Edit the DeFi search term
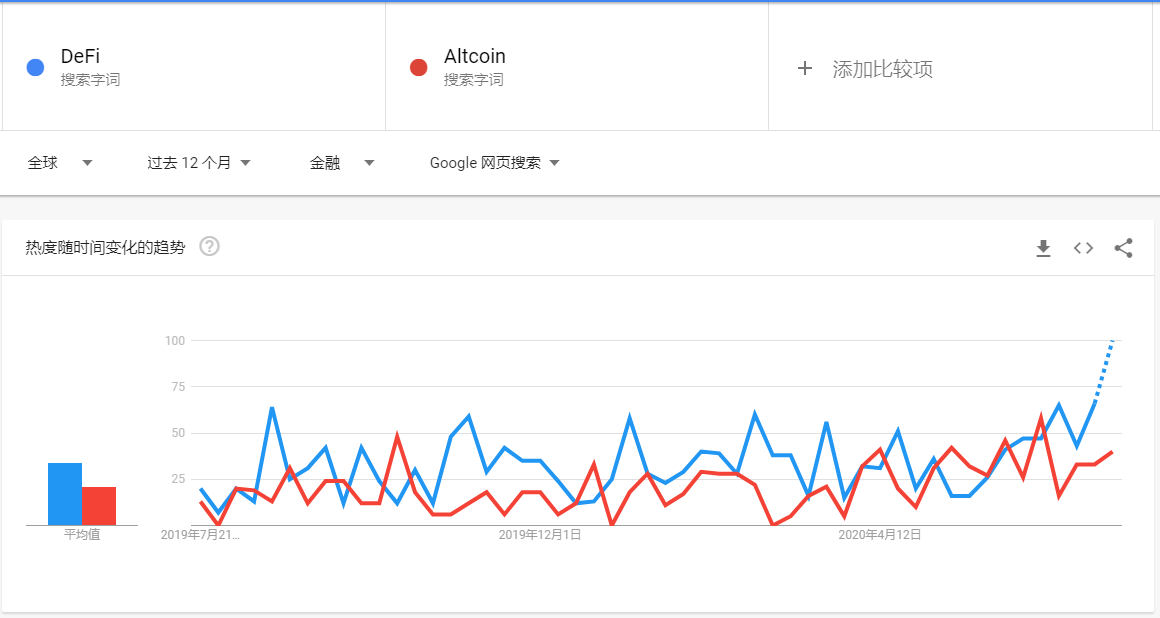The height and width of the screenshot is (618, 1160). click(80, 56)
